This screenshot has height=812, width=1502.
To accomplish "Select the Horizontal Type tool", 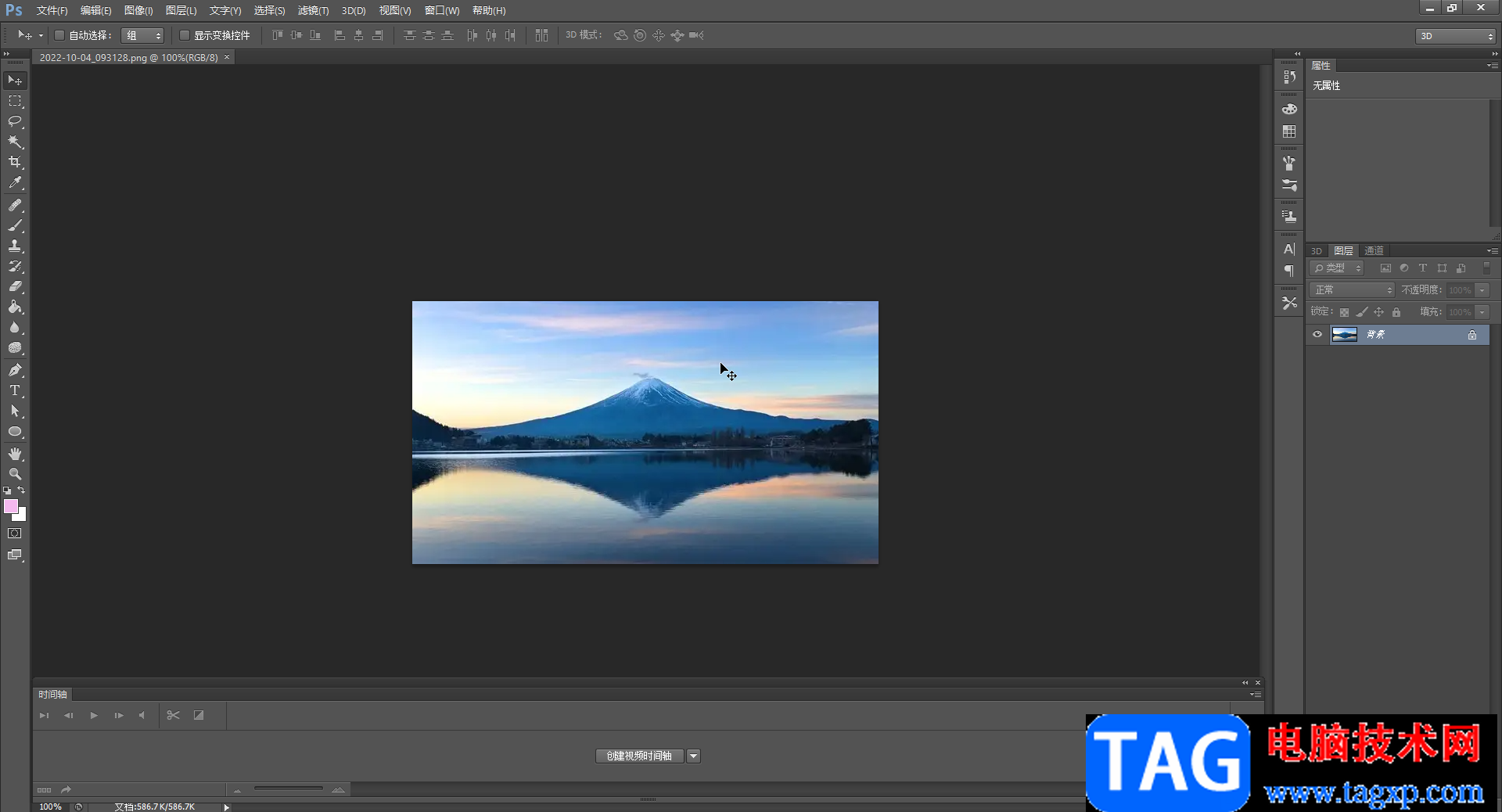I will pos(15,390).
